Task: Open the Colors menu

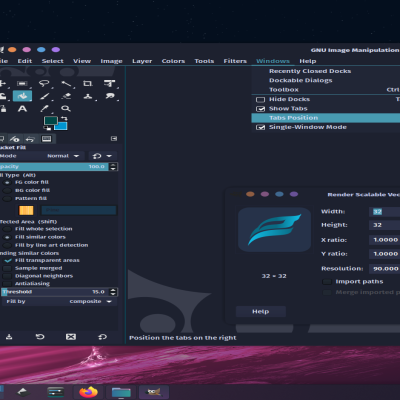Action: pos(173,61)
